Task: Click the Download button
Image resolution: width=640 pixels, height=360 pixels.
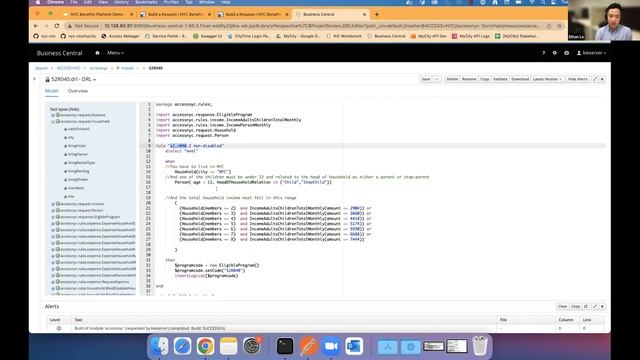Action: pyautogui.click(x=520, y=79)
